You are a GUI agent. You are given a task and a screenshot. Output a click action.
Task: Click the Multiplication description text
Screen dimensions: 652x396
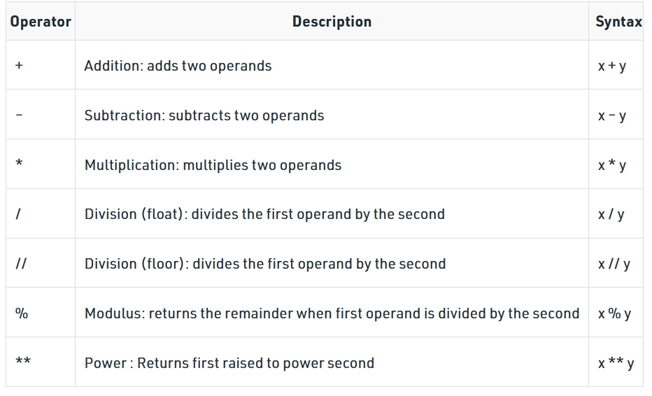pyautogui.click(x=213, y=165)
